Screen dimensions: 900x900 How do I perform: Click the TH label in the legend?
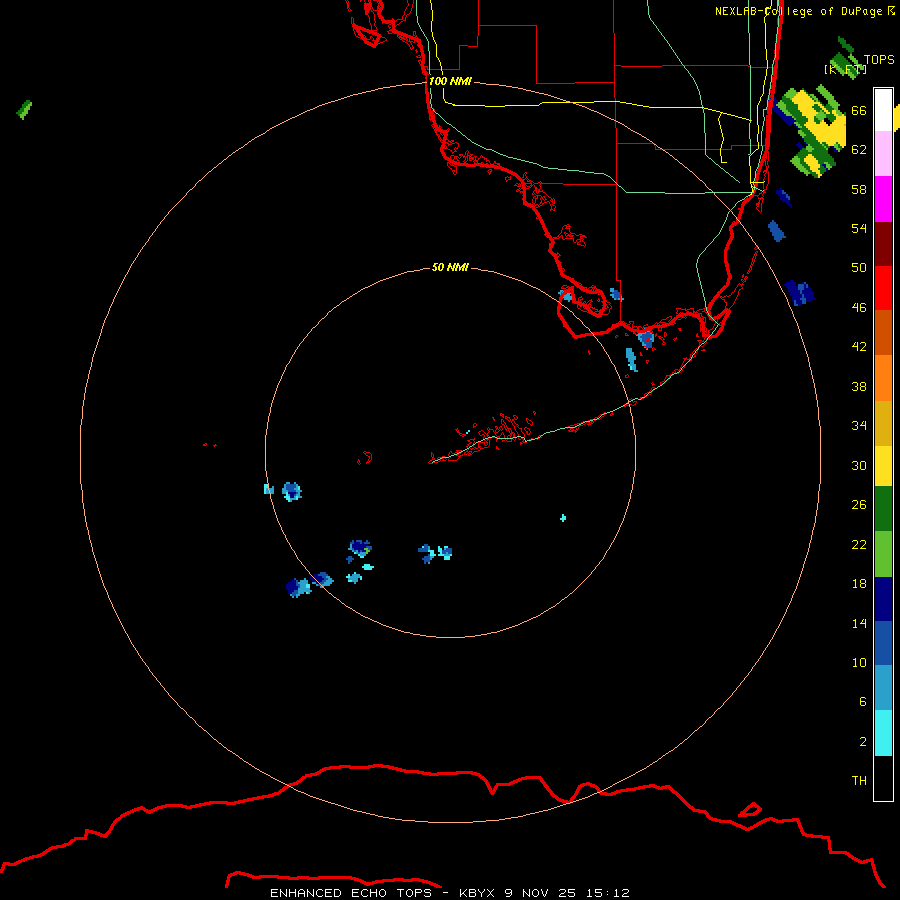(x=859, y=781)
